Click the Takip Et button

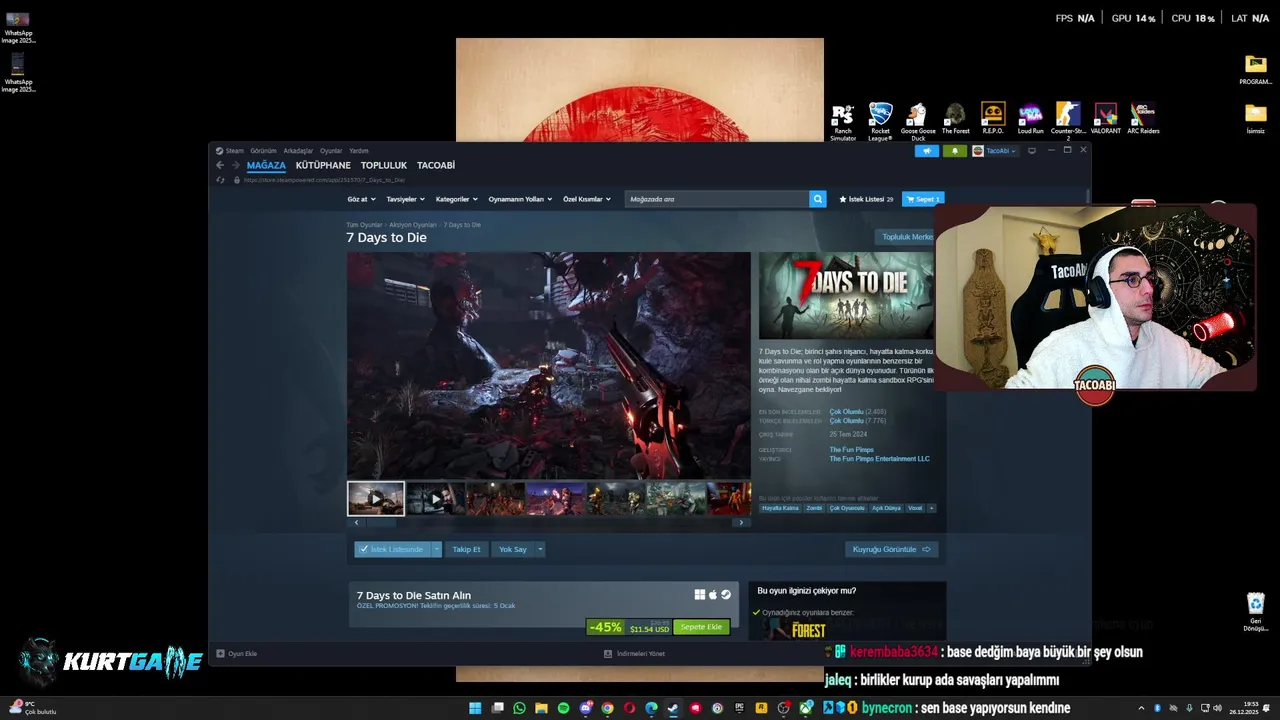(x=466, y=549)
